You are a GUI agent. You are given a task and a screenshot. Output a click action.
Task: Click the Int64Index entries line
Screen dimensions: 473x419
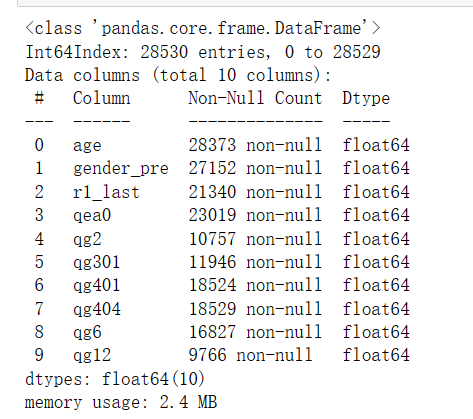(203, 52)
